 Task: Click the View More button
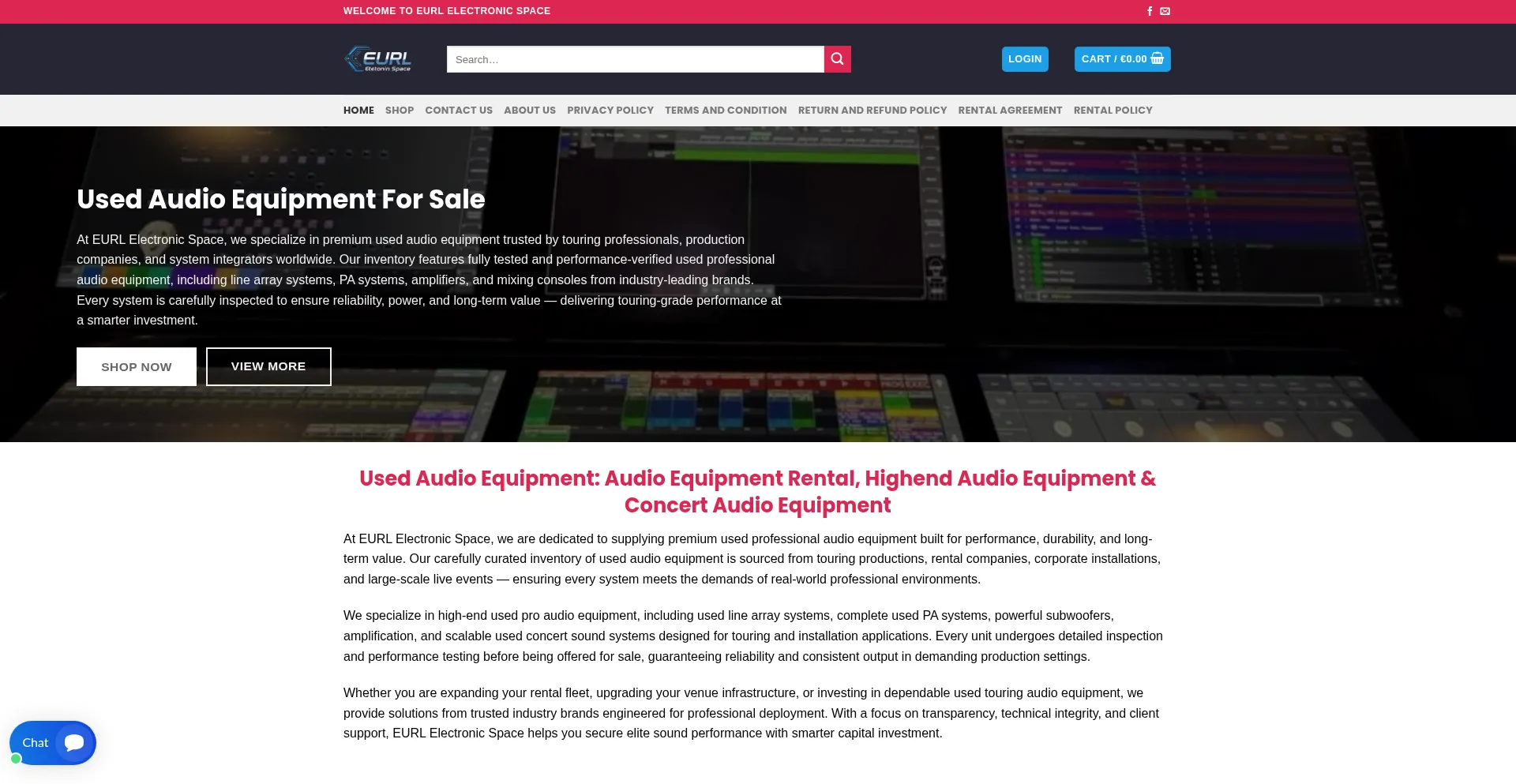268,367
